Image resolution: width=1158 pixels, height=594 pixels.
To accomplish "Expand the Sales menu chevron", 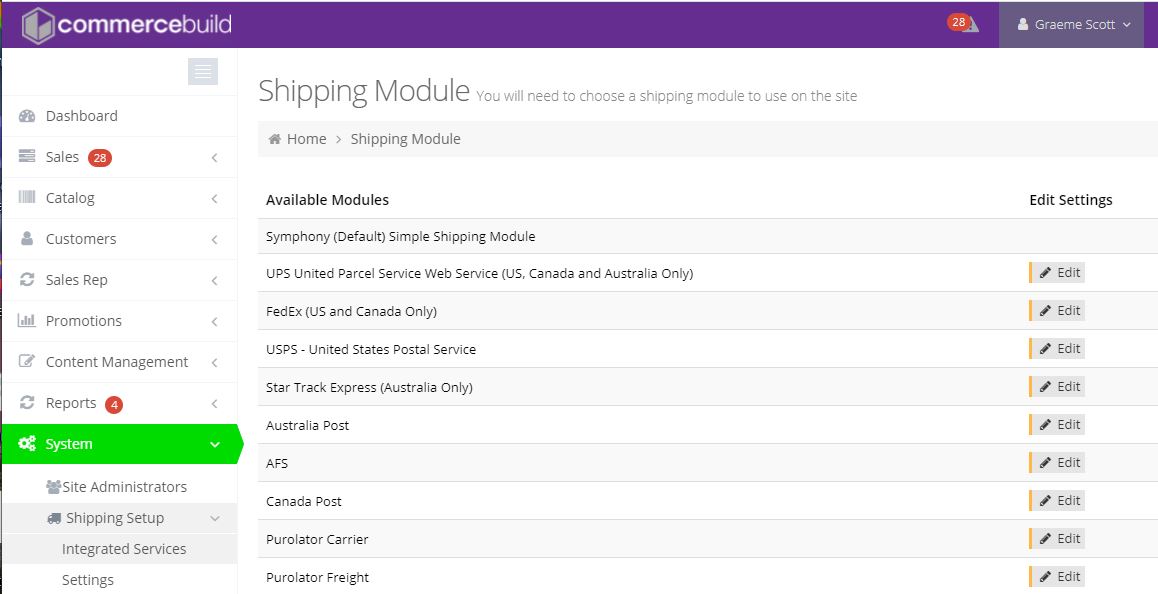I will pos(213,157).
